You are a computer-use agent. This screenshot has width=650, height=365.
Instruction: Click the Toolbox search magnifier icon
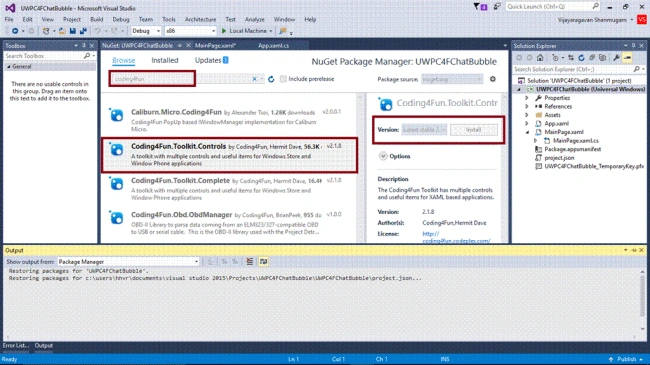point(87,56)
